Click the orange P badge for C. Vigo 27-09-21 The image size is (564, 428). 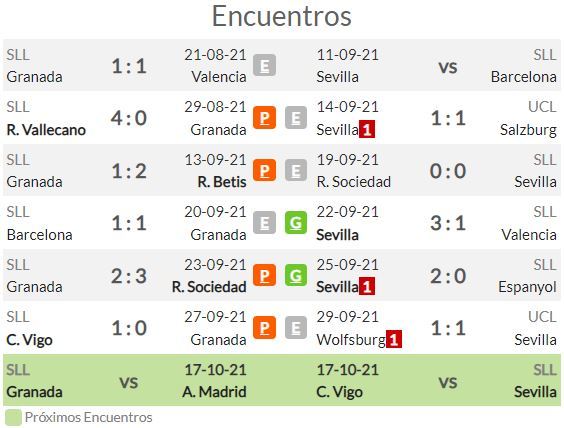coord(264,328)
